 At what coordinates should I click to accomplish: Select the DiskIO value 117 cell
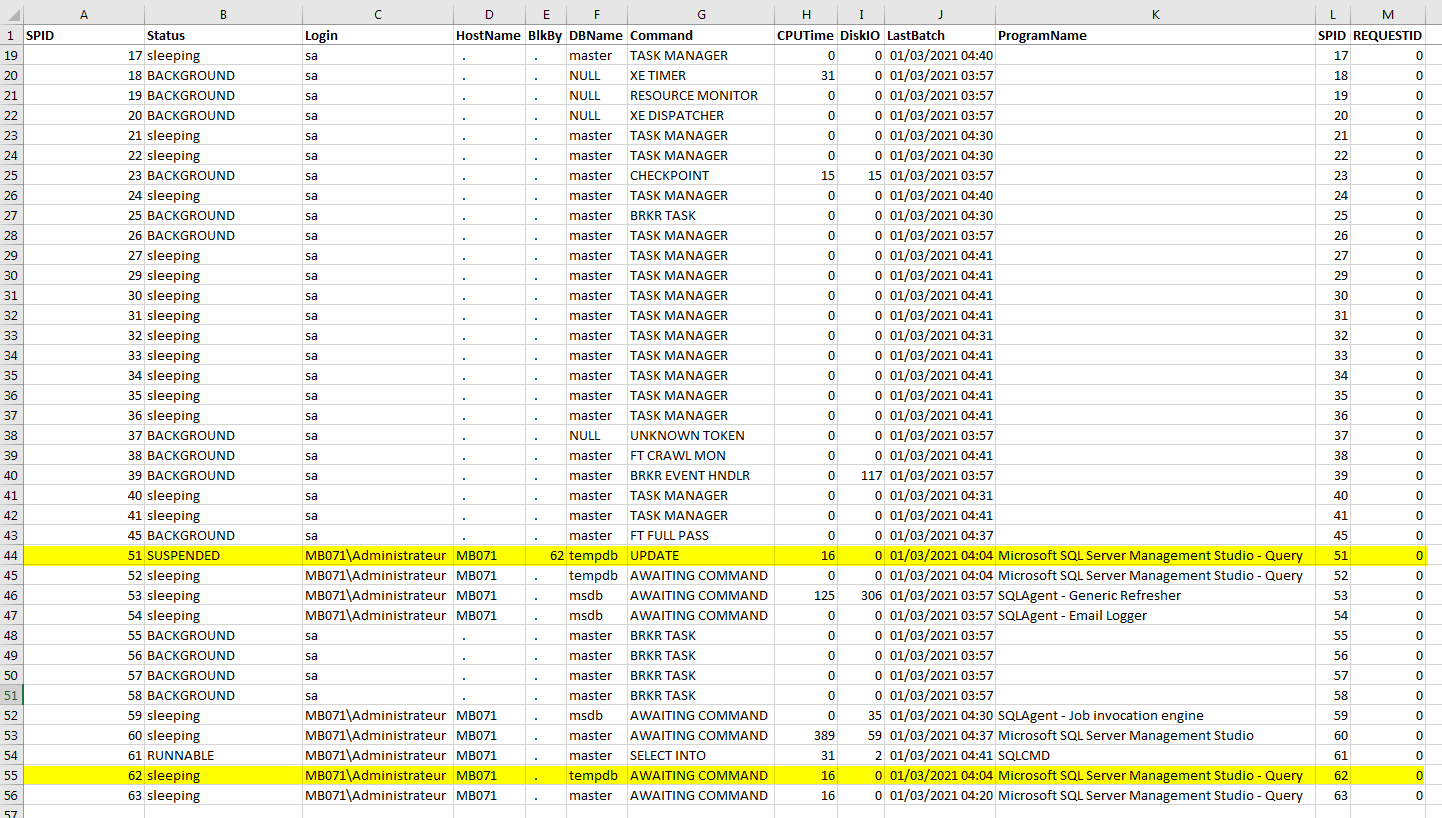[x=861, y=475]
